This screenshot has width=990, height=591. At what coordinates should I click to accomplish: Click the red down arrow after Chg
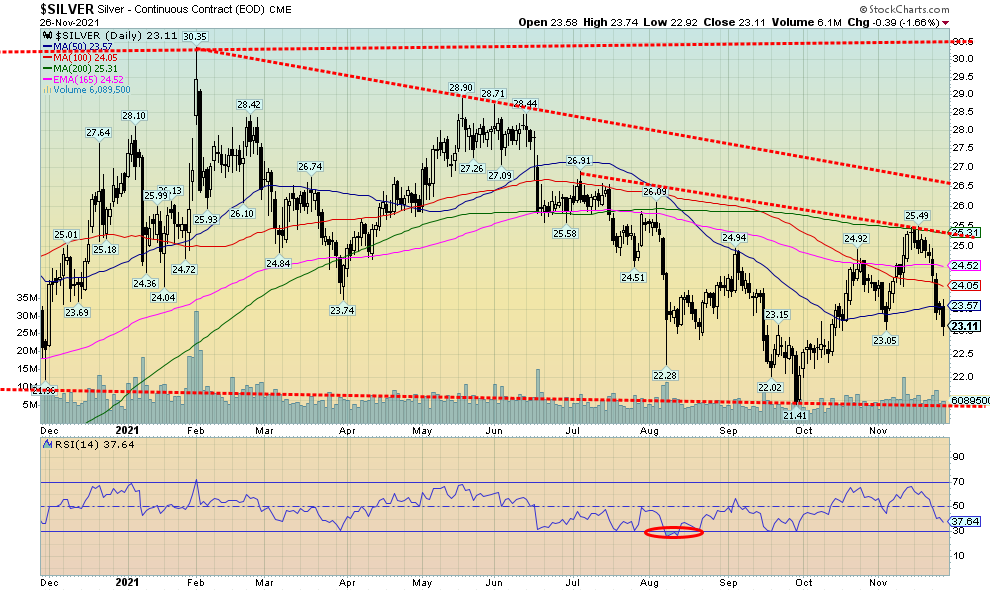pyautogui.click(x=946, y=22)
